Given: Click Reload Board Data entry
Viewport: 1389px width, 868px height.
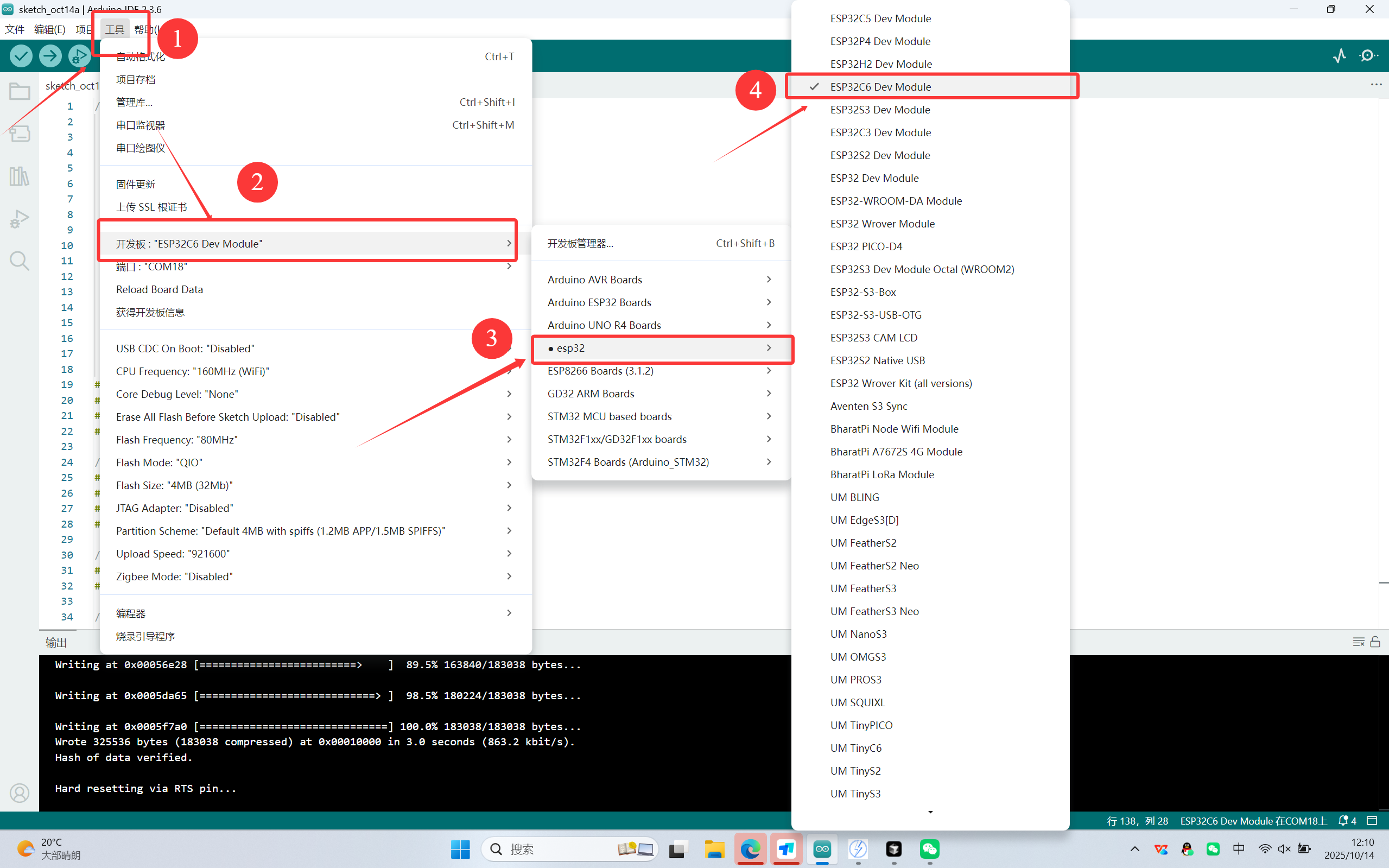Looking at the screenshot, I should pos(160,289).
